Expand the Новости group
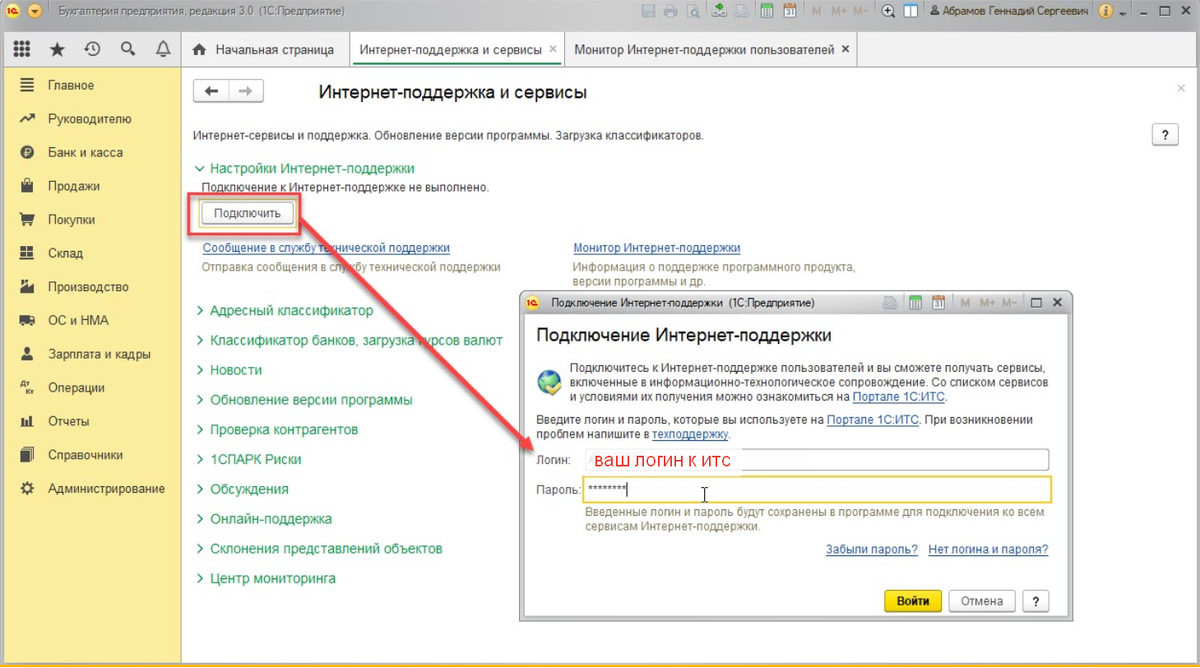This screenshot has height=668, width=1200. tap(228, 370)
